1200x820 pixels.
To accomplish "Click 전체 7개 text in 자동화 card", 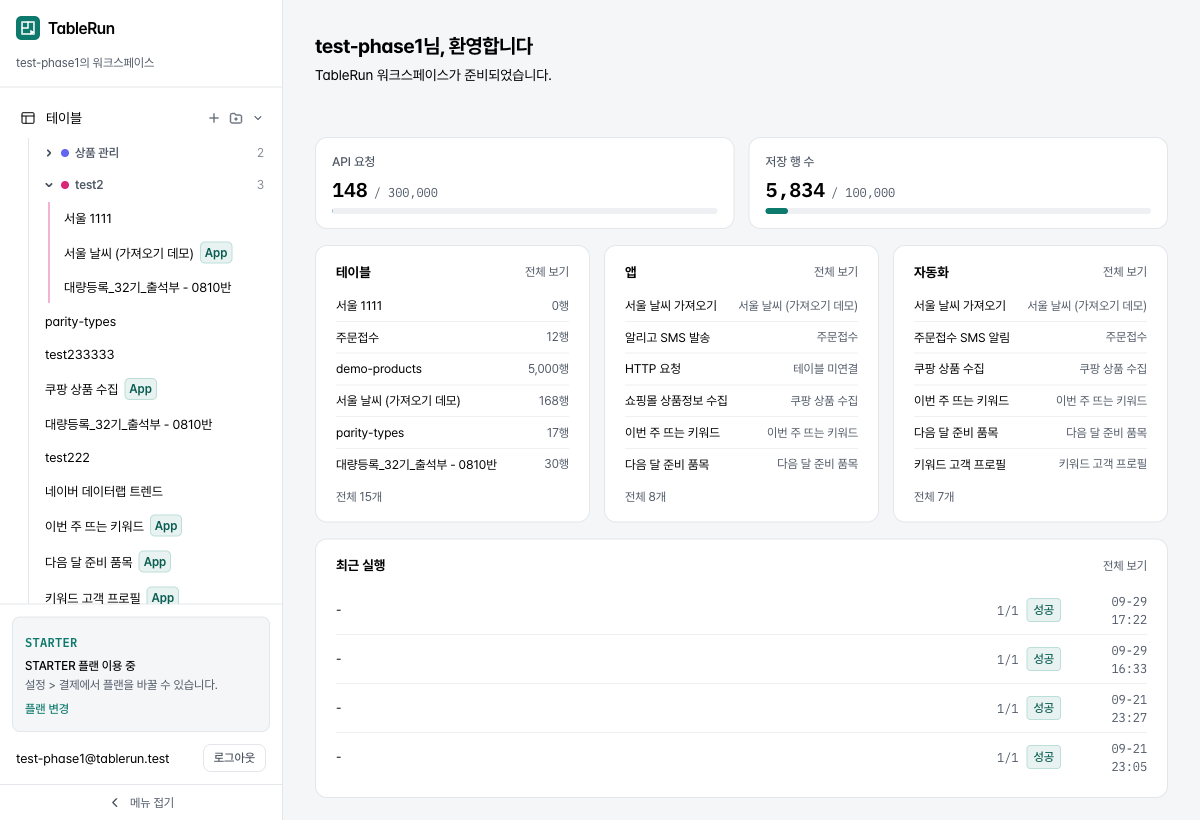I will (934, 496).
